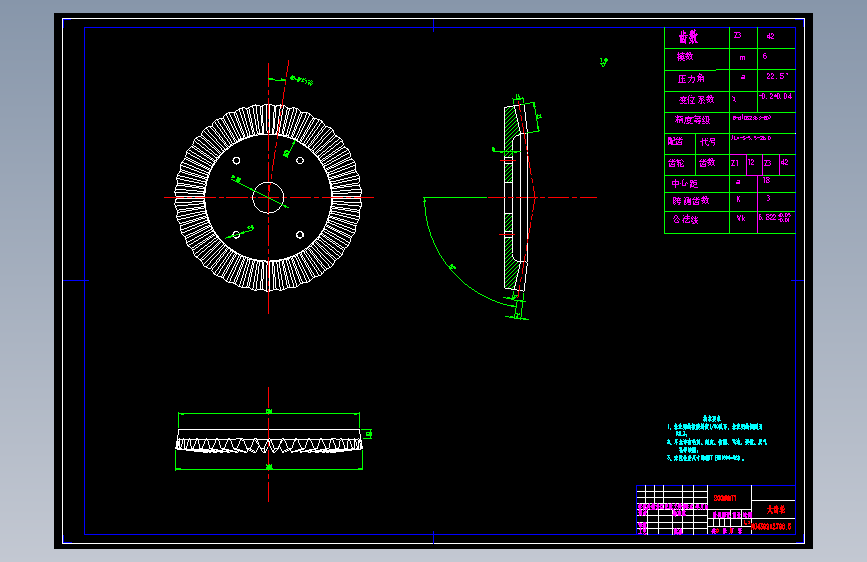The height and width of the screenshot is (562, 867).
Task: Click the 中心距 row label
Action: (685, 184)
